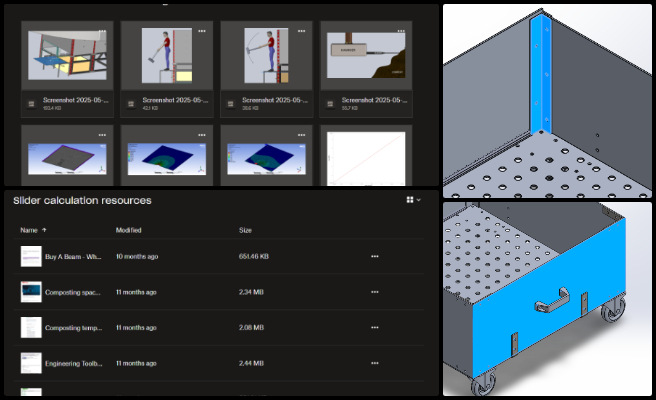This screenshot has height=400, width=656.
Task: Open the Composting temp... file name
Action: pos(73,328)
